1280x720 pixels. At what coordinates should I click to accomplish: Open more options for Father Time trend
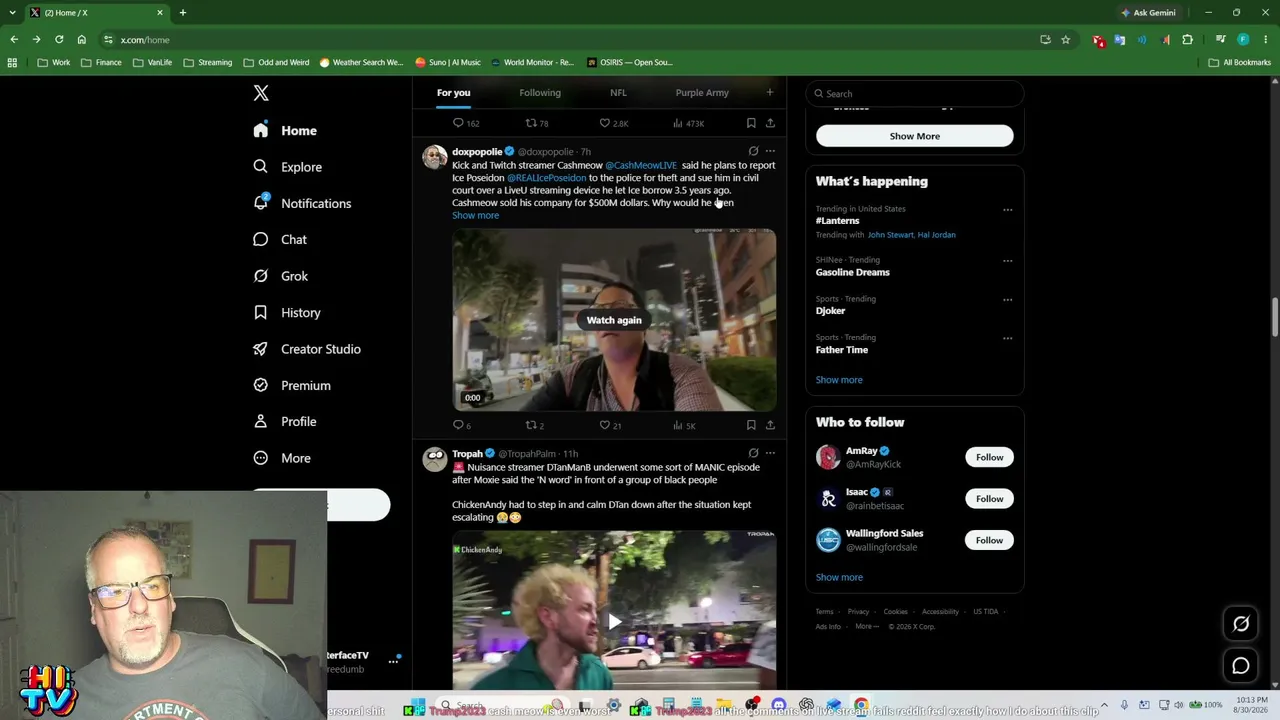[1007, 338]
